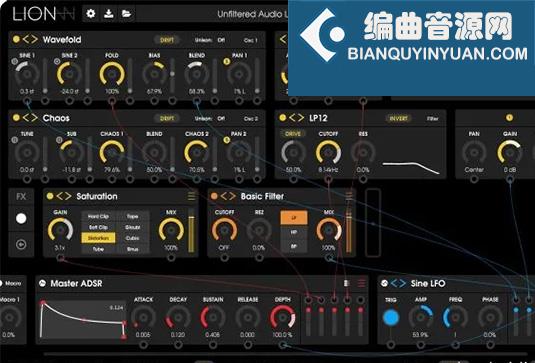Click the modulation jack under the filter CUTOFF knob

[x=328, y=179]
